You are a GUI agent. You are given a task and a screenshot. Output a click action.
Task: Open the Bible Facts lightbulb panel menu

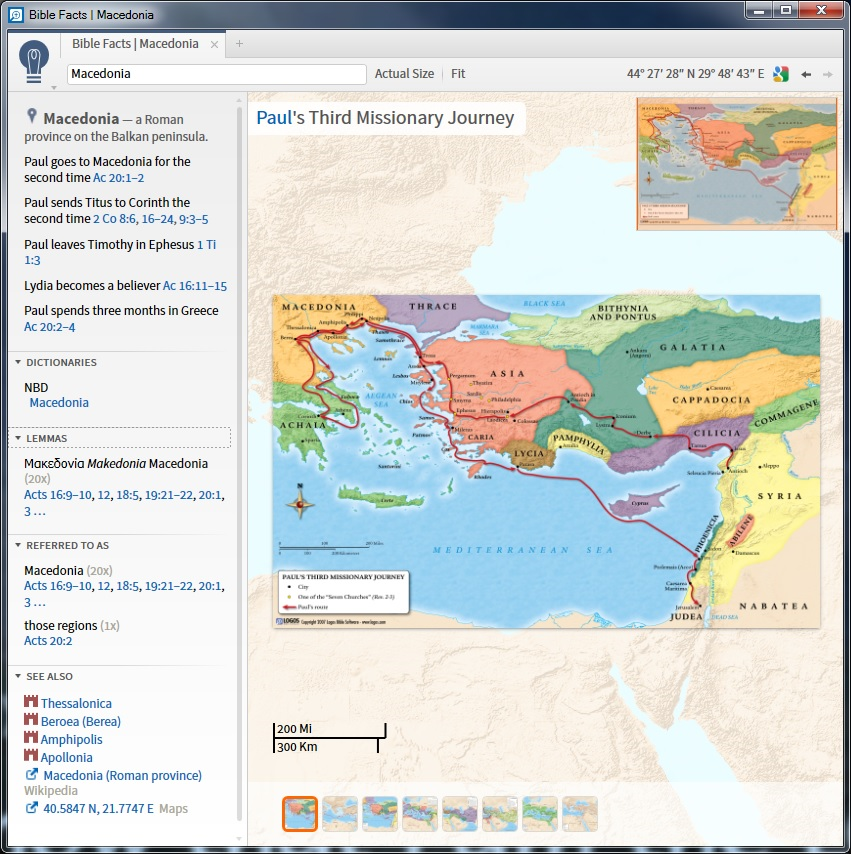pyautogui.click(x=34, y=62)
